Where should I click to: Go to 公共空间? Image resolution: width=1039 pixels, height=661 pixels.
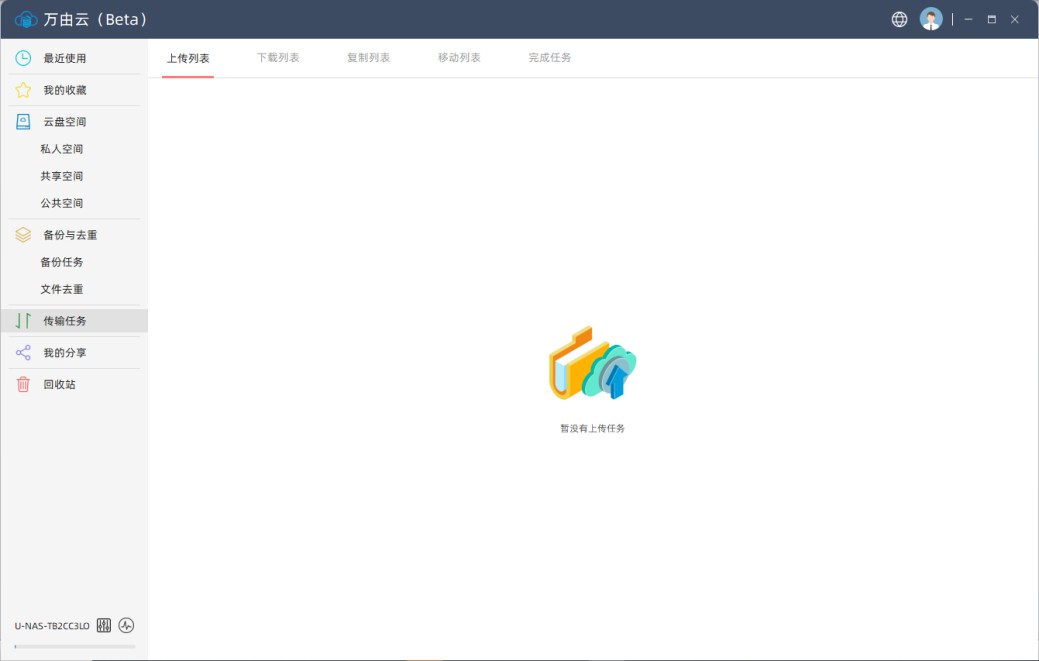click(x=62, y=203)
